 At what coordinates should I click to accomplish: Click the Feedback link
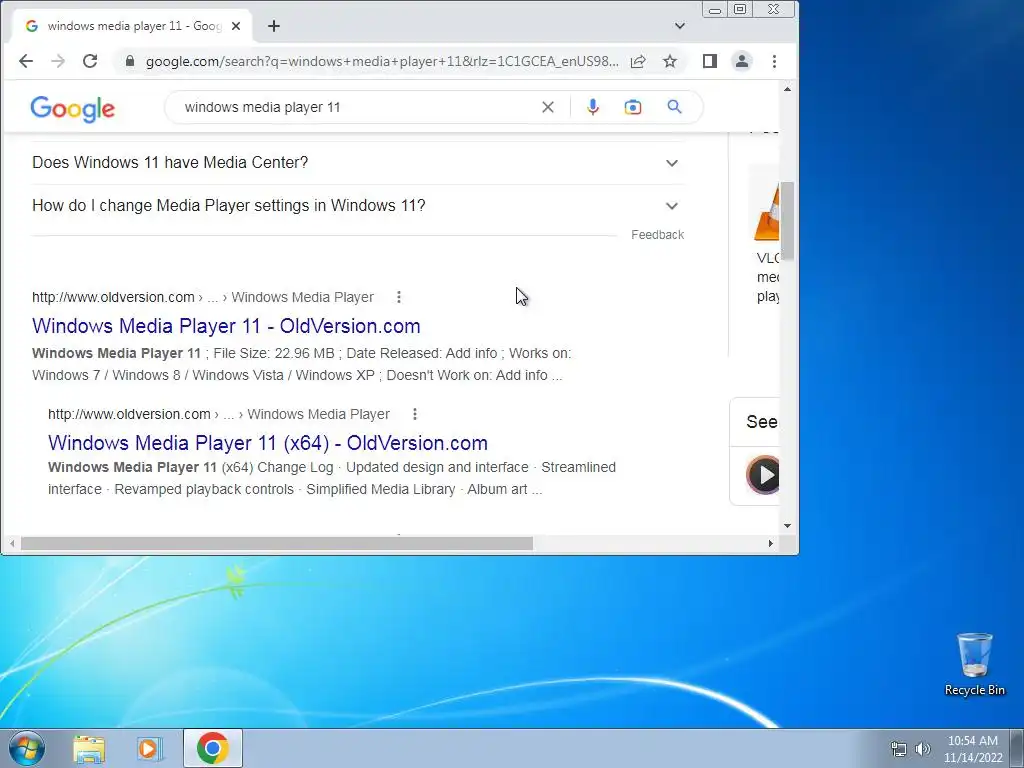657,235
